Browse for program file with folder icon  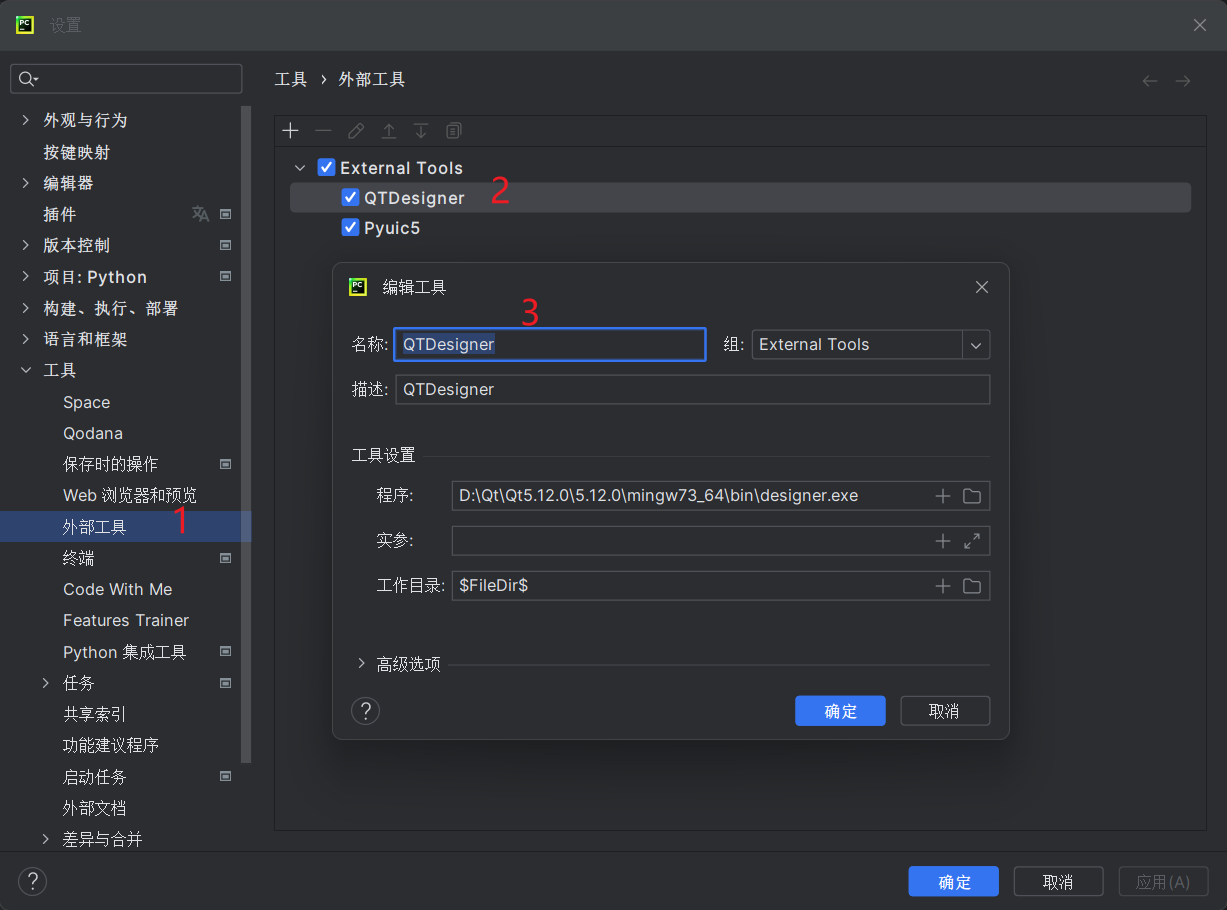(x=972, y=496)
